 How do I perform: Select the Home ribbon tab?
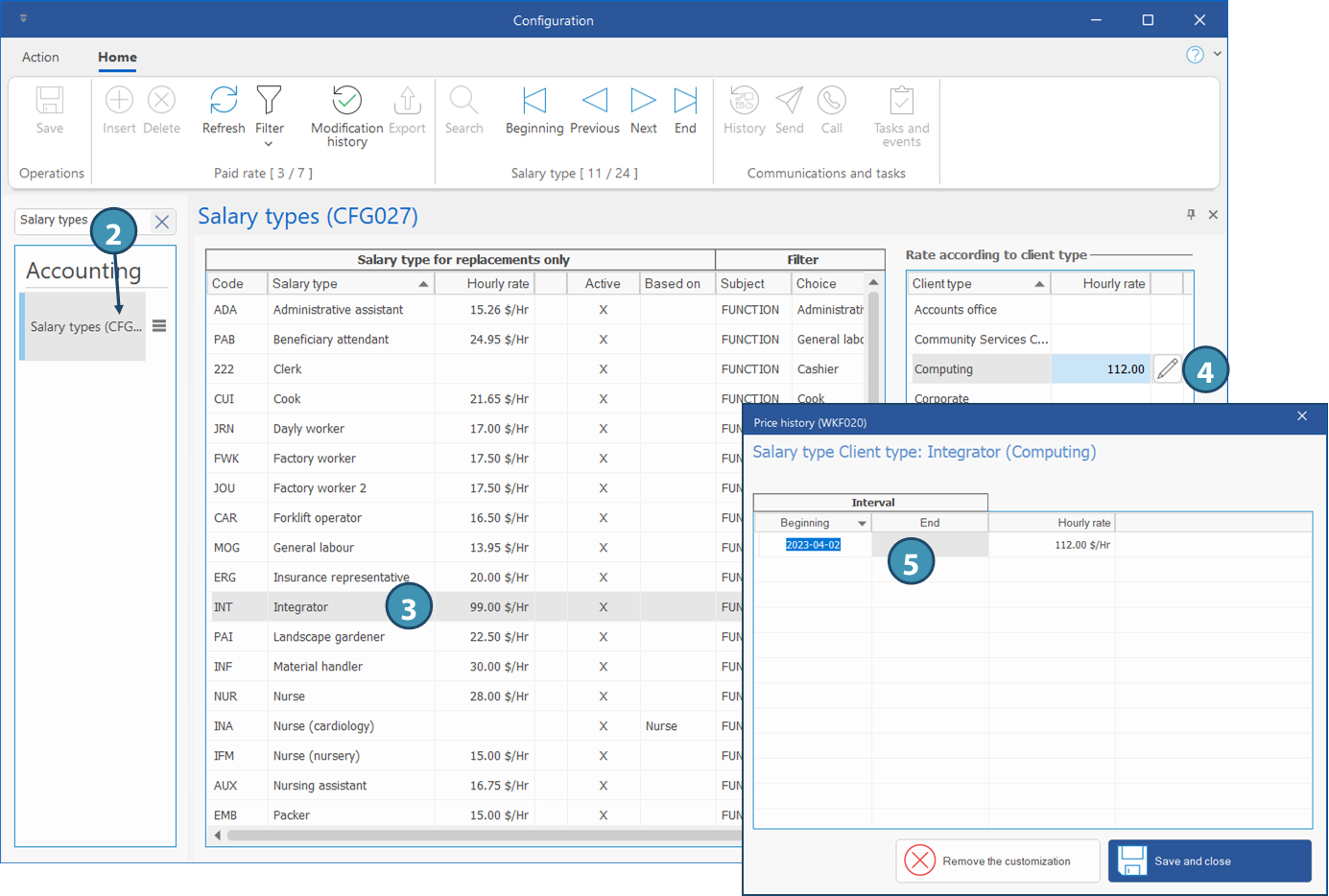pyautogui.click(x=117, y=58)
